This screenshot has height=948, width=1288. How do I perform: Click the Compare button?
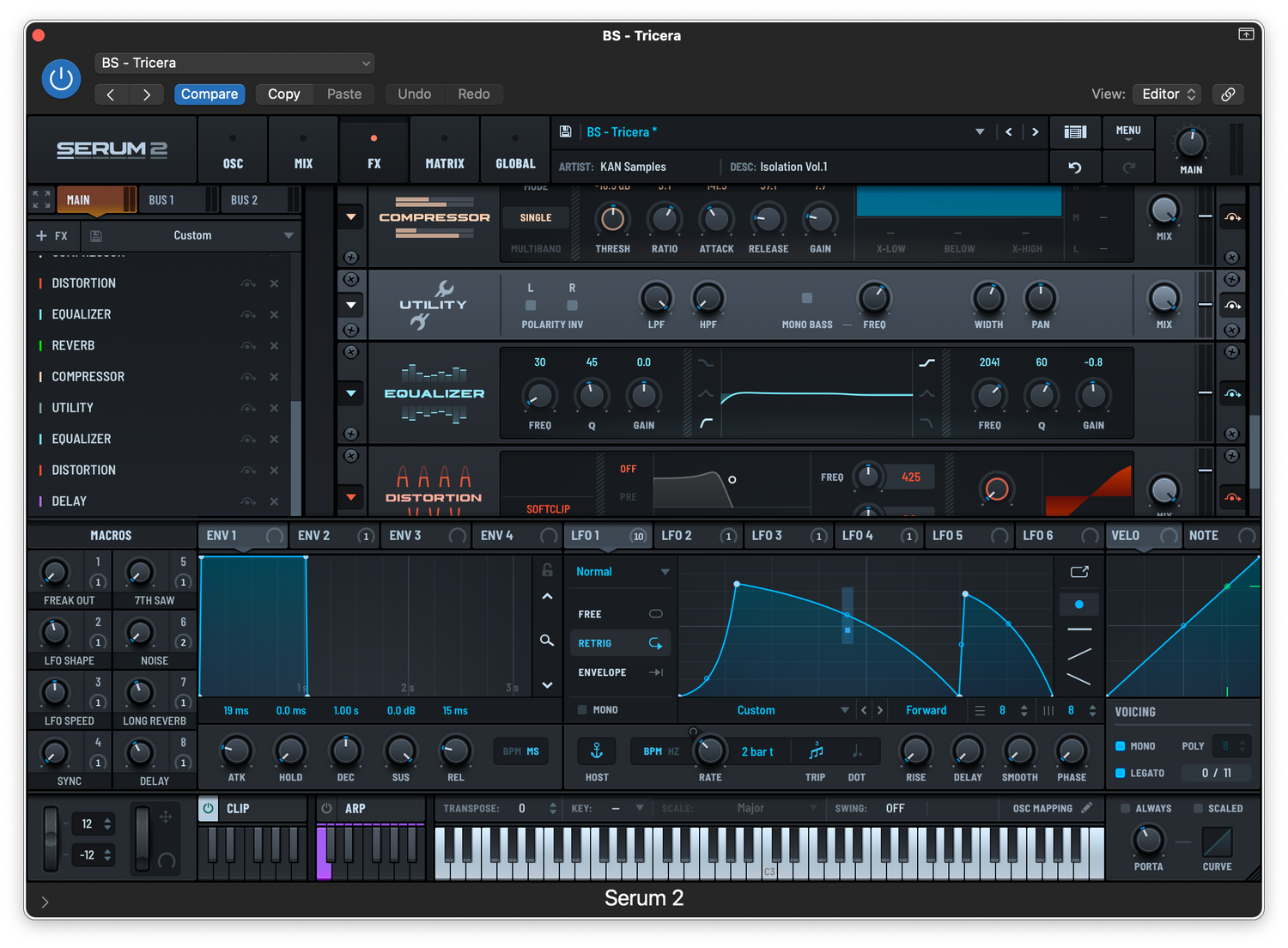[x=210, y=94]
